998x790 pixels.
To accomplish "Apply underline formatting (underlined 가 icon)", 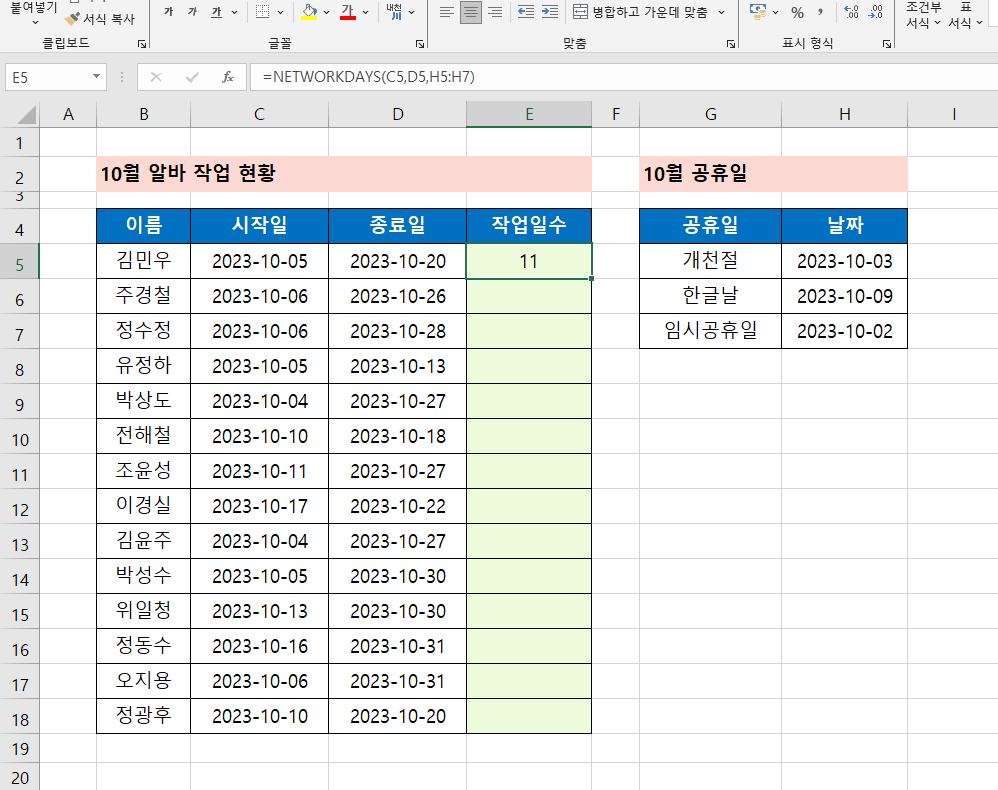I will click(x=216, y=11).
